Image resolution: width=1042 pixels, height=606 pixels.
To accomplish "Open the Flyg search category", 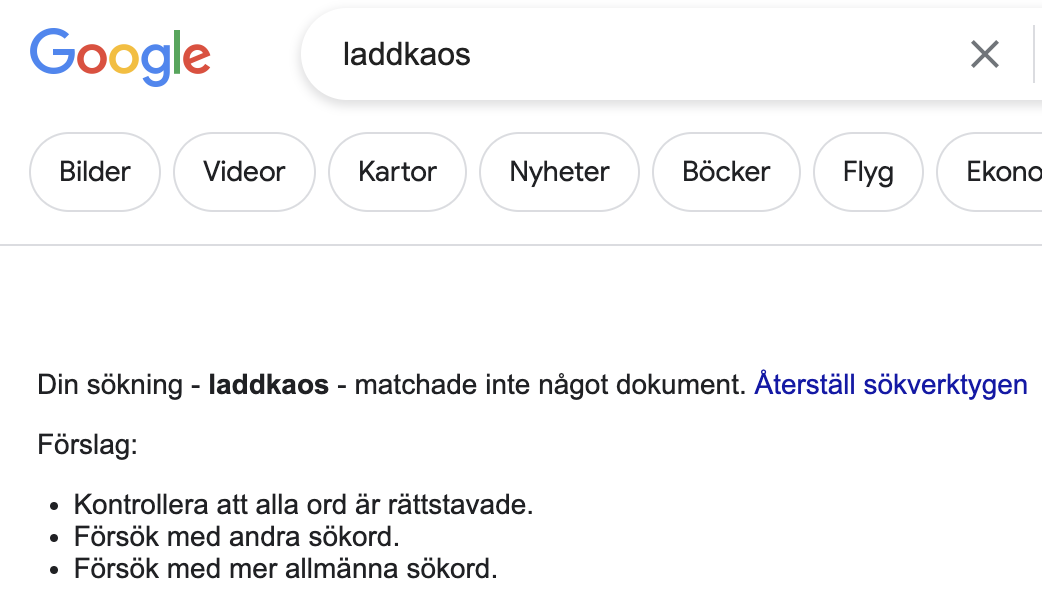I will [x=868, y=172].
